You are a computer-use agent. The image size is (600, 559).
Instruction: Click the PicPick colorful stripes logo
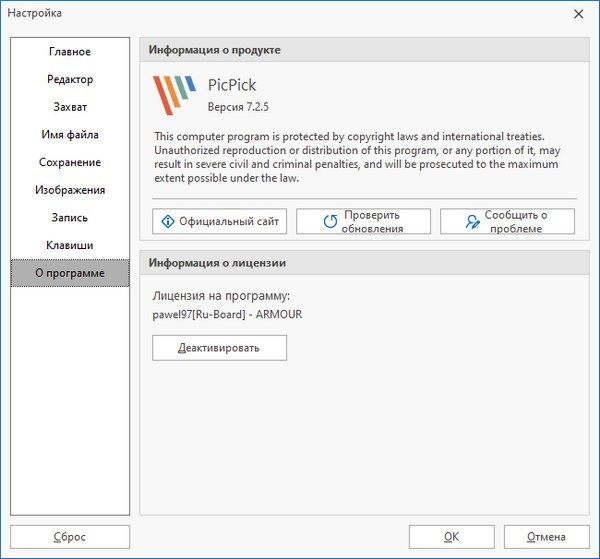(x=174, y=94)
